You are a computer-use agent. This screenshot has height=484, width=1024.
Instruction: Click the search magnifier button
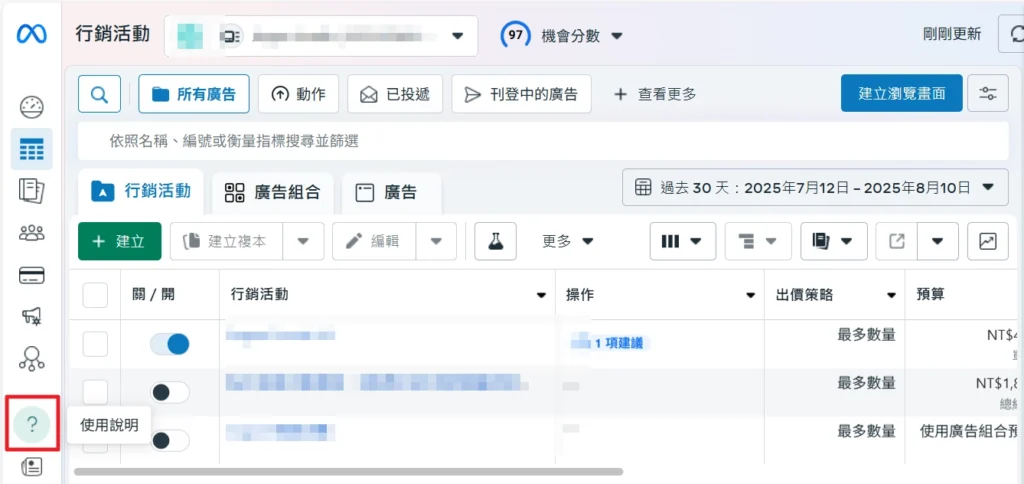coord(99,94)
